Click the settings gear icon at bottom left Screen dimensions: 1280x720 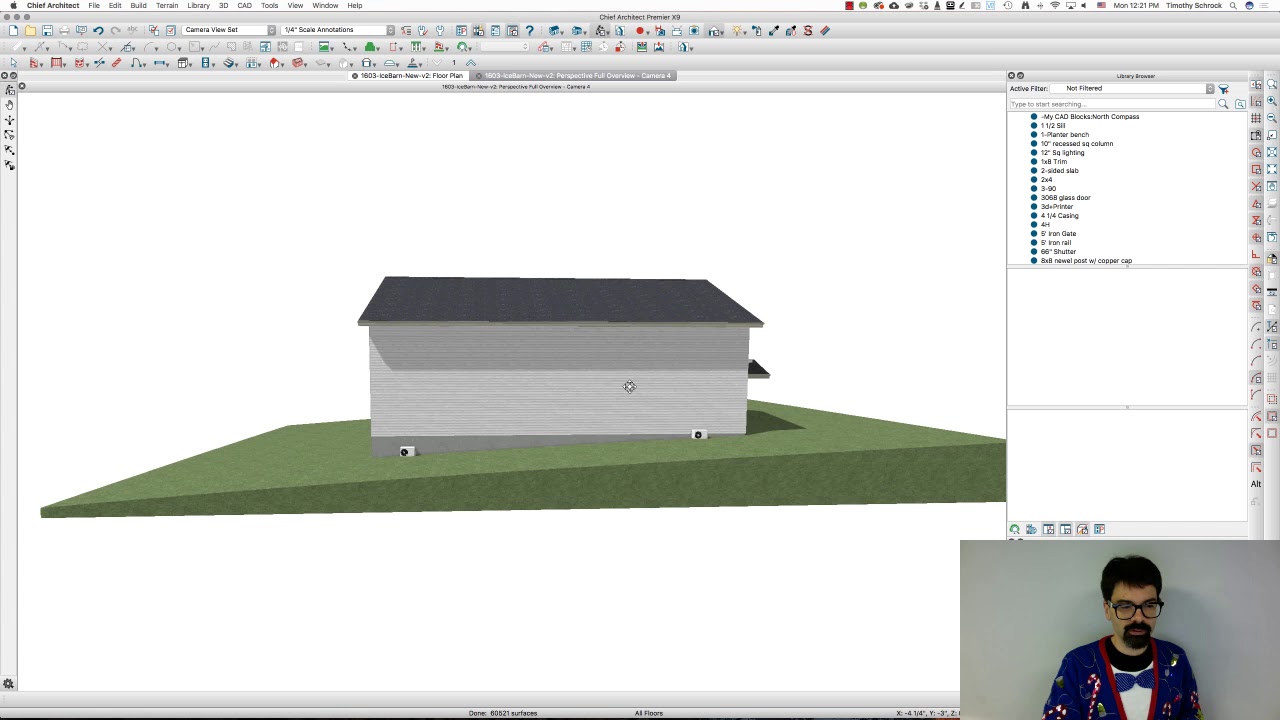click(x=8, y=684)
